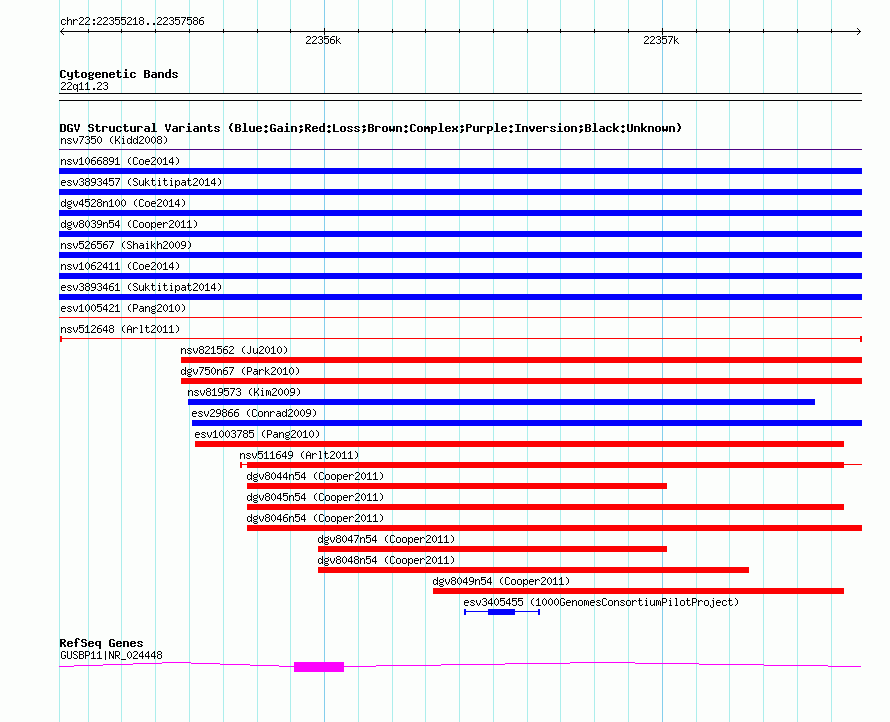Click the blue gain bar under nsv1066891
This screenshot has height=722, width=890.
(460, 171)
